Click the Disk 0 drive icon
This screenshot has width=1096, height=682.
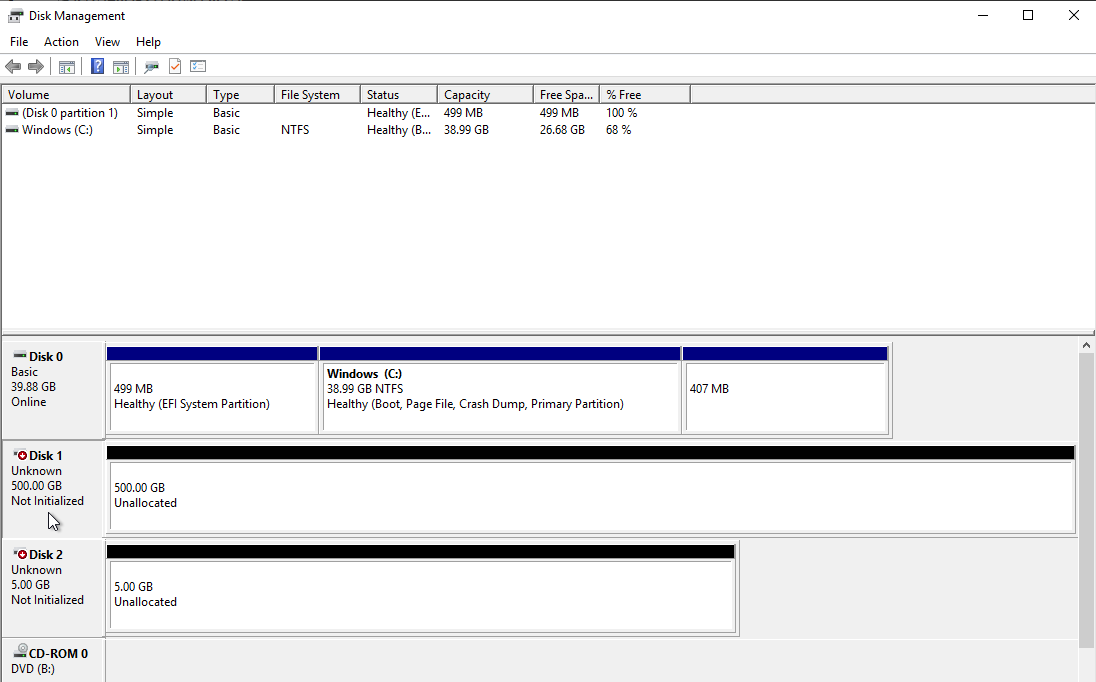[20, 356]
